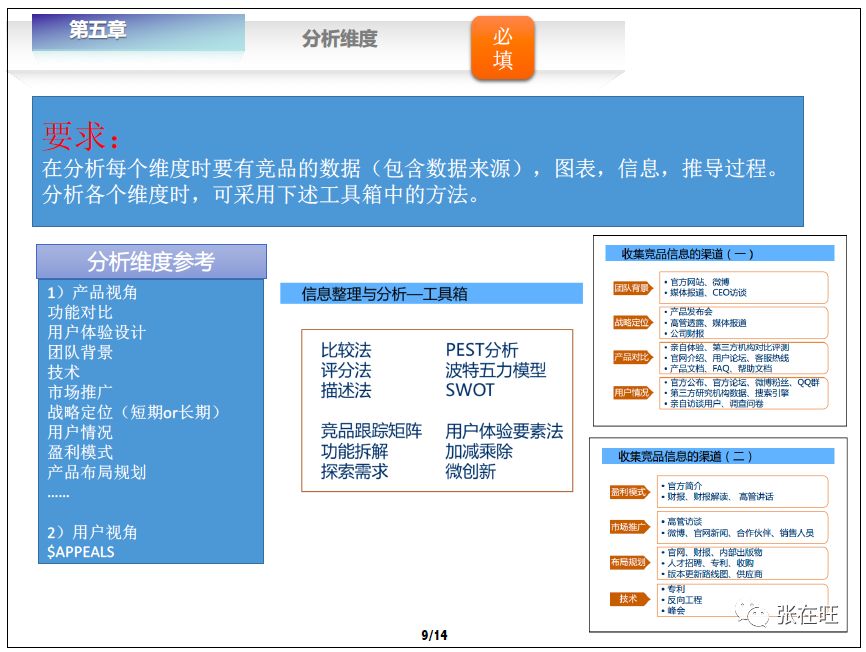Click the orange 市场推广 arrow tag

click(630, 527)
